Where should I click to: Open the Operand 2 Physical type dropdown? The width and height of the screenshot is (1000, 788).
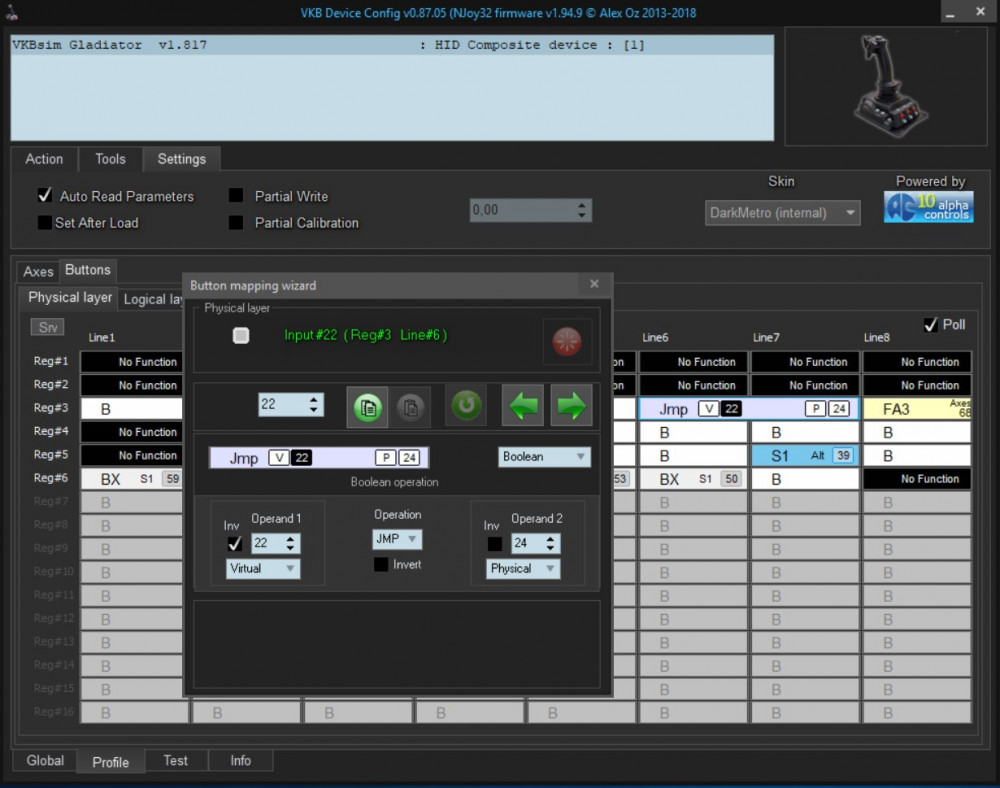[x=523, y=568]
